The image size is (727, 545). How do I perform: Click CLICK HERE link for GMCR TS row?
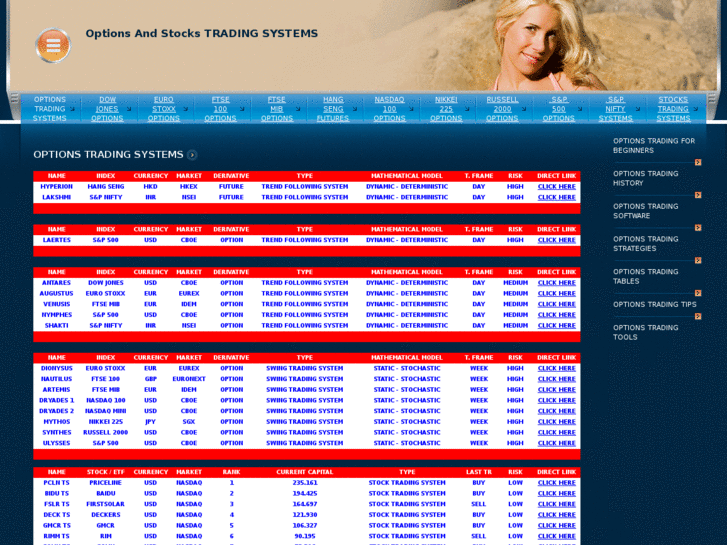pos(556,526)
